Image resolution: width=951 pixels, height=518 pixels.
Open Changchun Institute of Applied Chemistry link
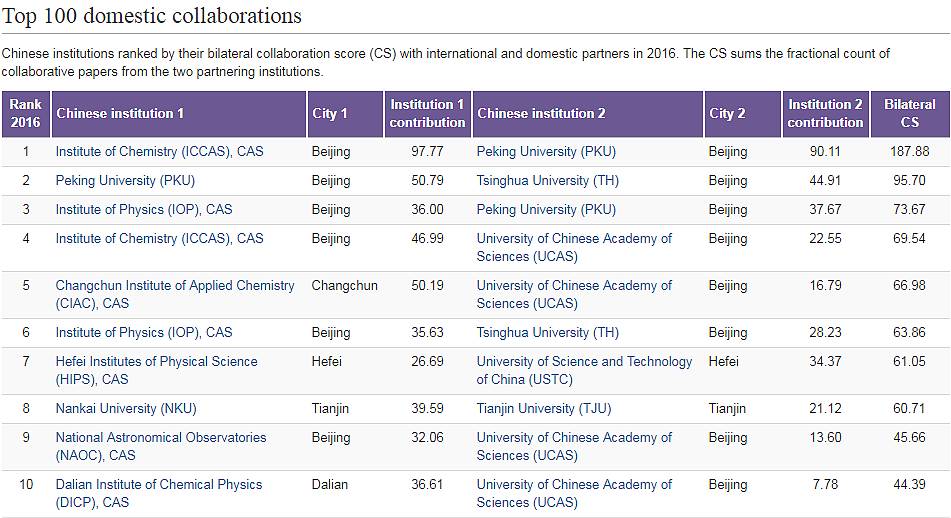pos(175,286)
